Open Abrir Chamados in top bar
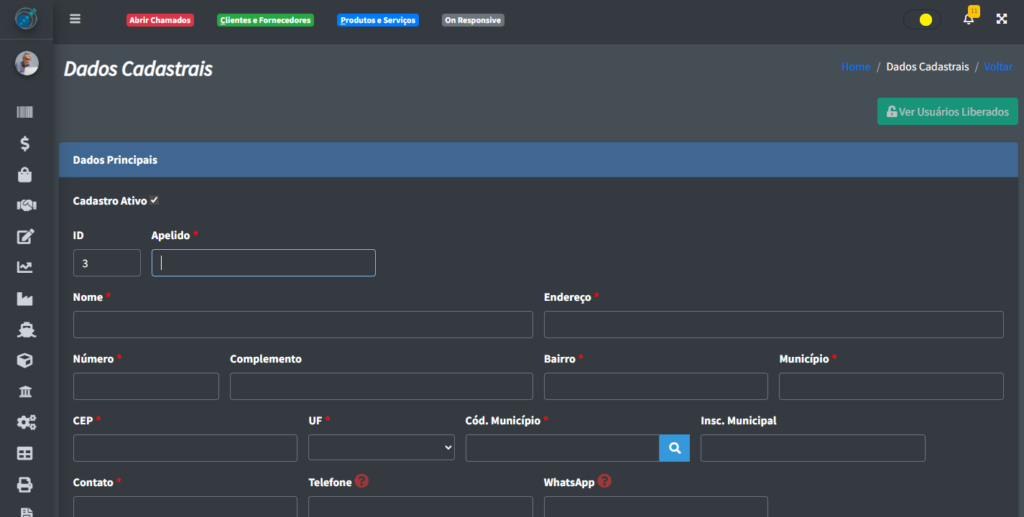 159,20
